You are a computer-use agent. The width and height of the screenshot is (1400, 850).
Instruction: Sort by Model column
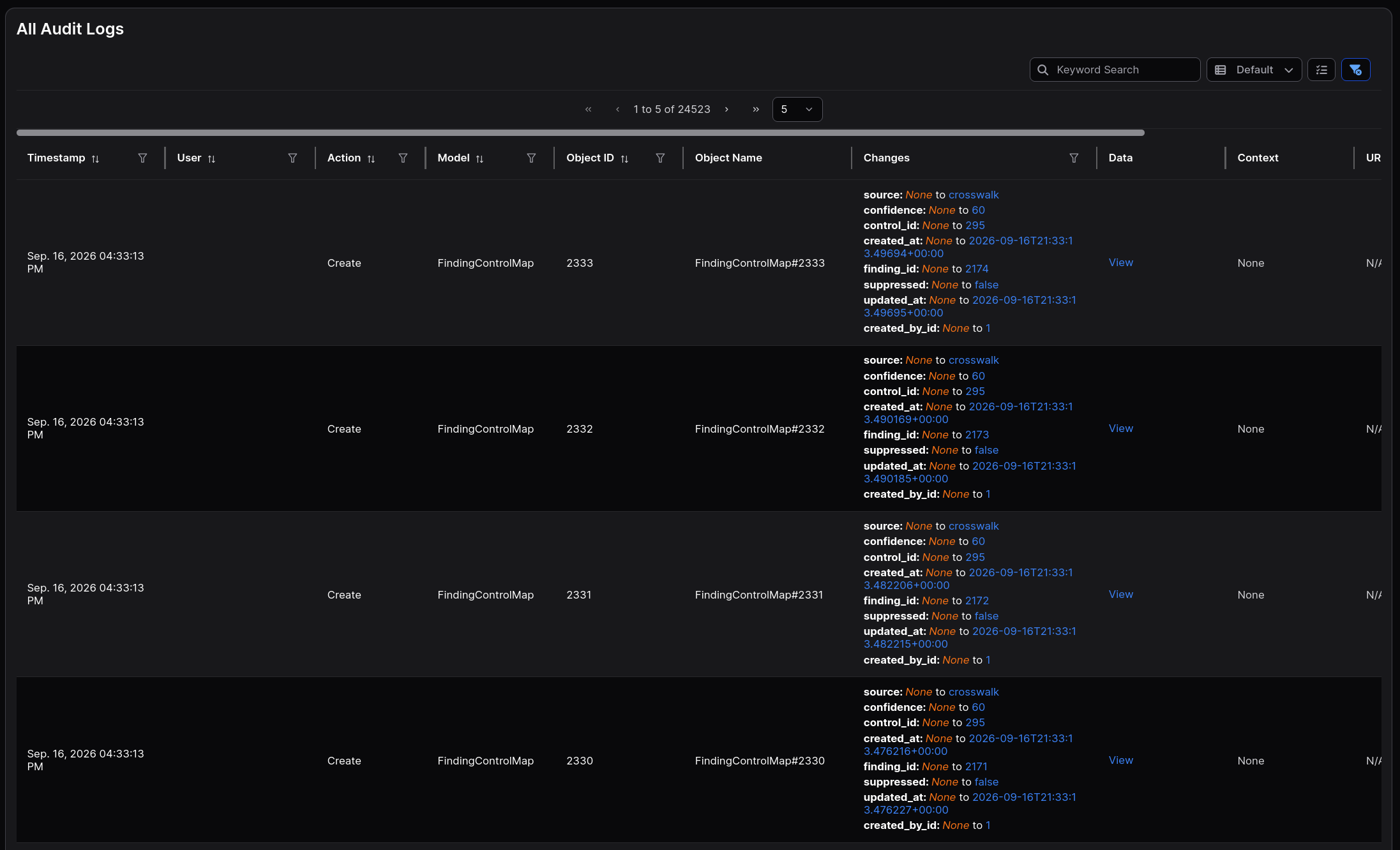(479, 158)
